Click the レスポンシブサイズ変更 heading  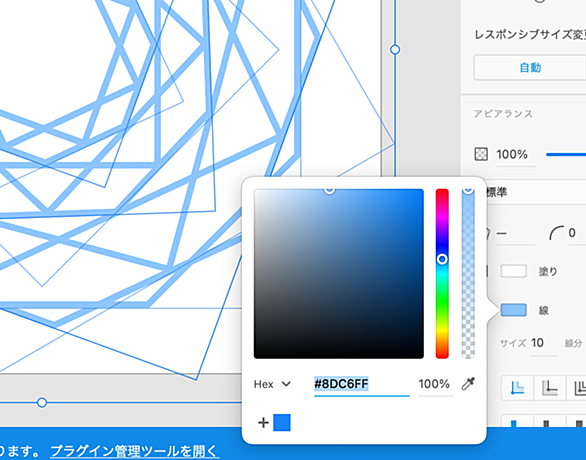(530, 35)
